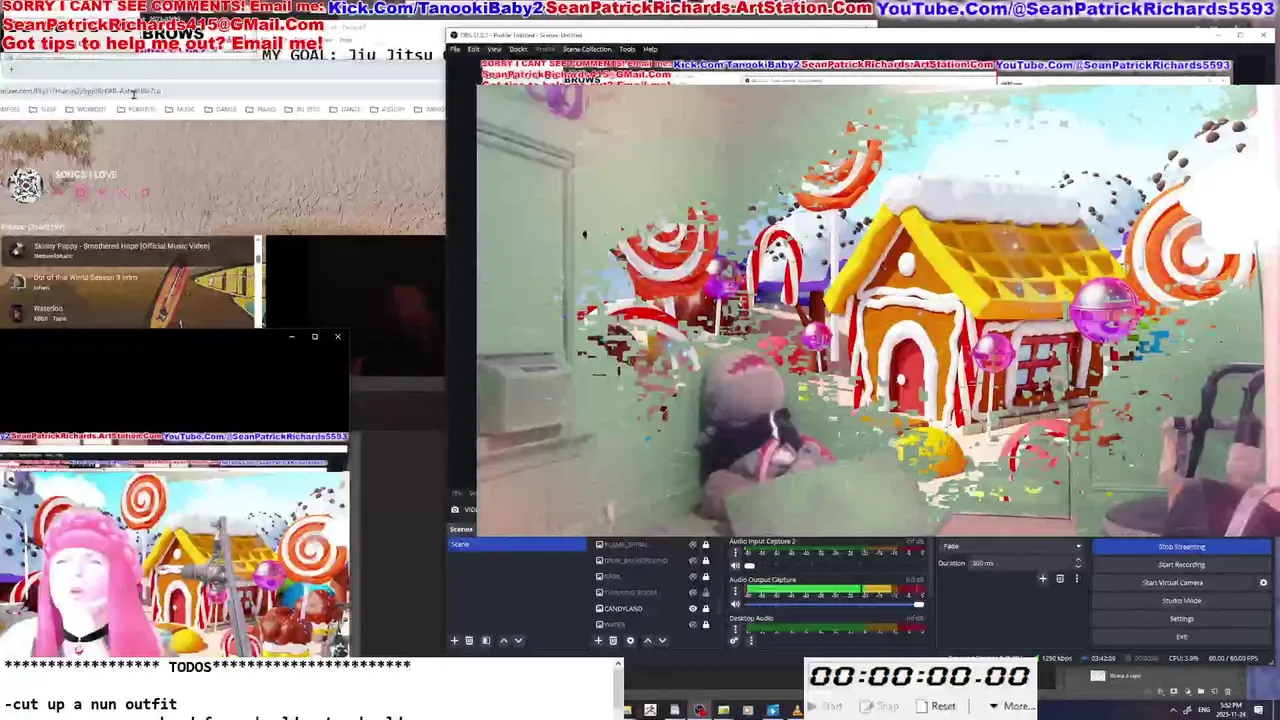The width and height of the screenshot is (1280, 720).
Task: Enable Studio Mode button
Action: pyautogui.click(x=1181, y=601)
